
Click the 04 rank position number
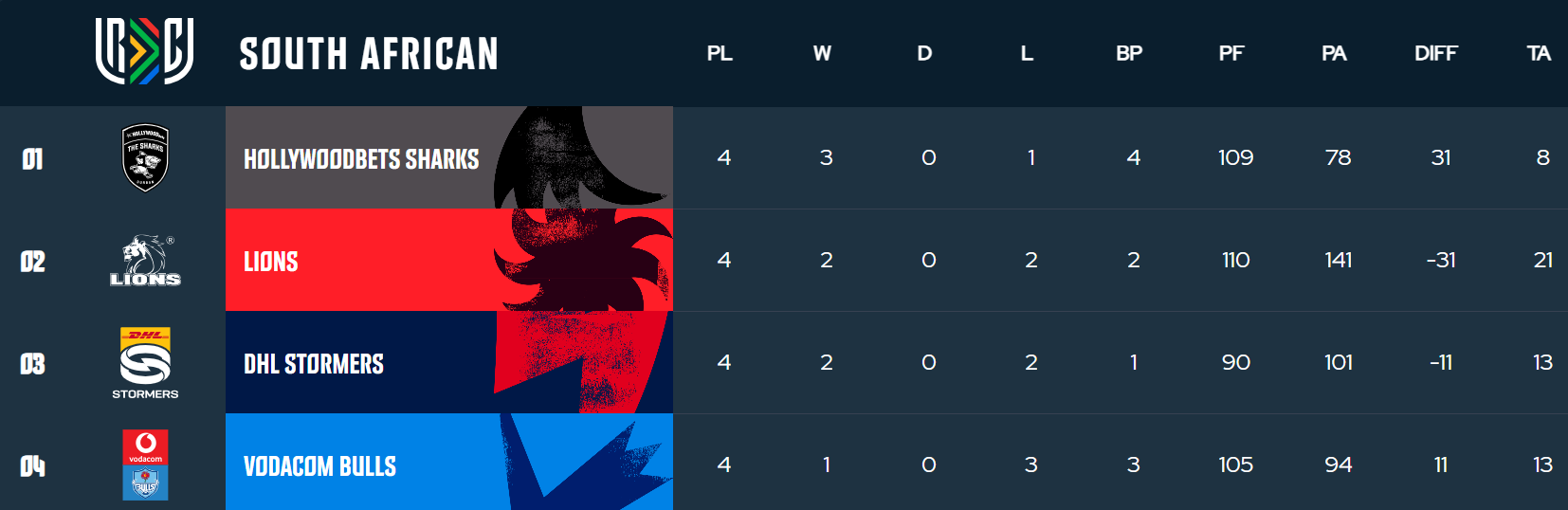33,466
